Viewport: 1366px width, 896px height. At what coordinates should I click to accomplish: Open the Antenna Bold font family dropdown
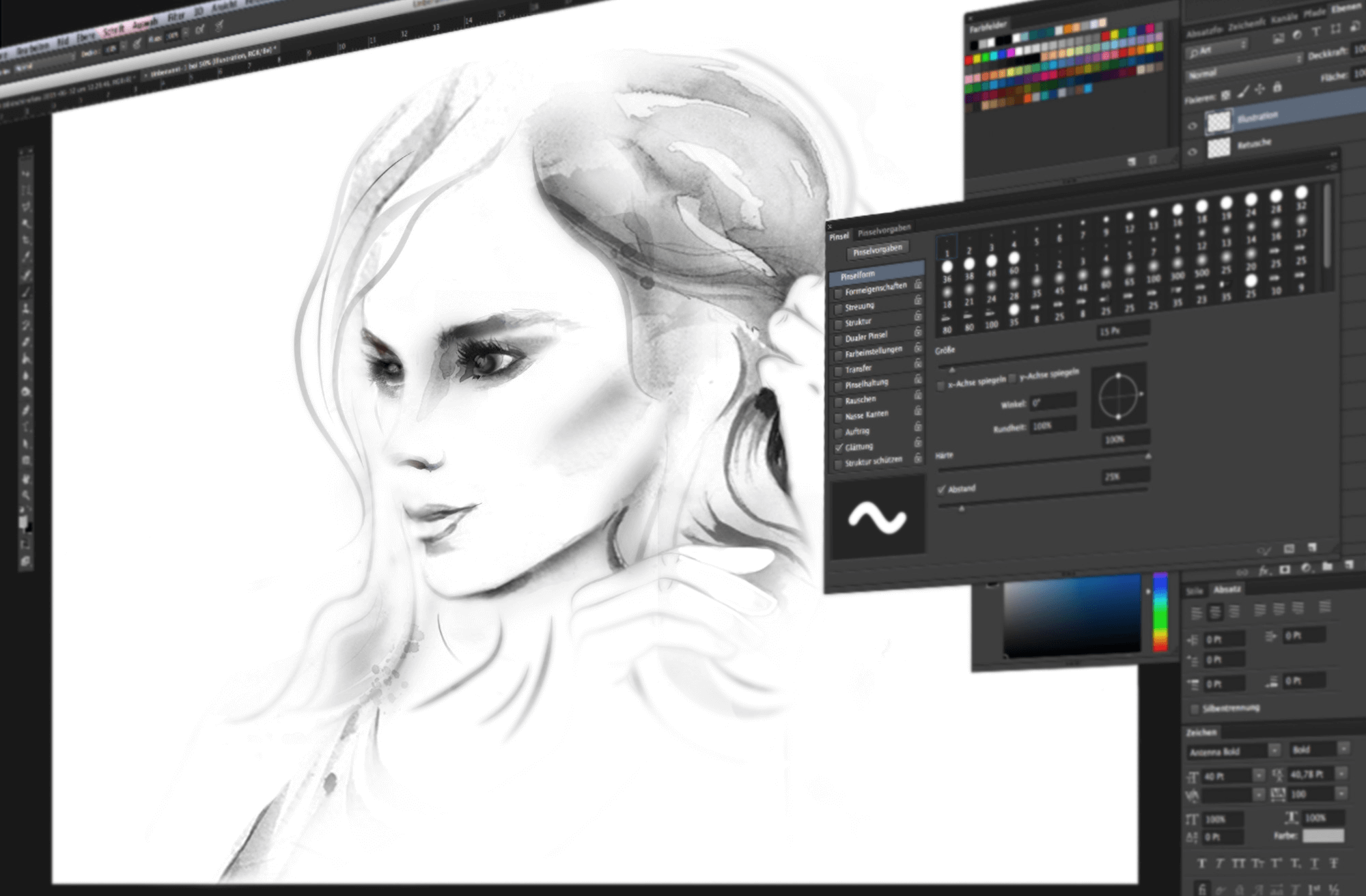(x=1274, y=751)
